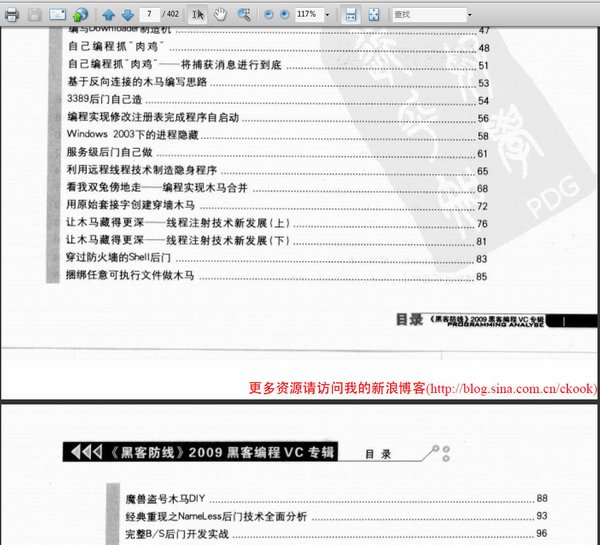Click the entry 3389后门自己造

coord(105,99)
